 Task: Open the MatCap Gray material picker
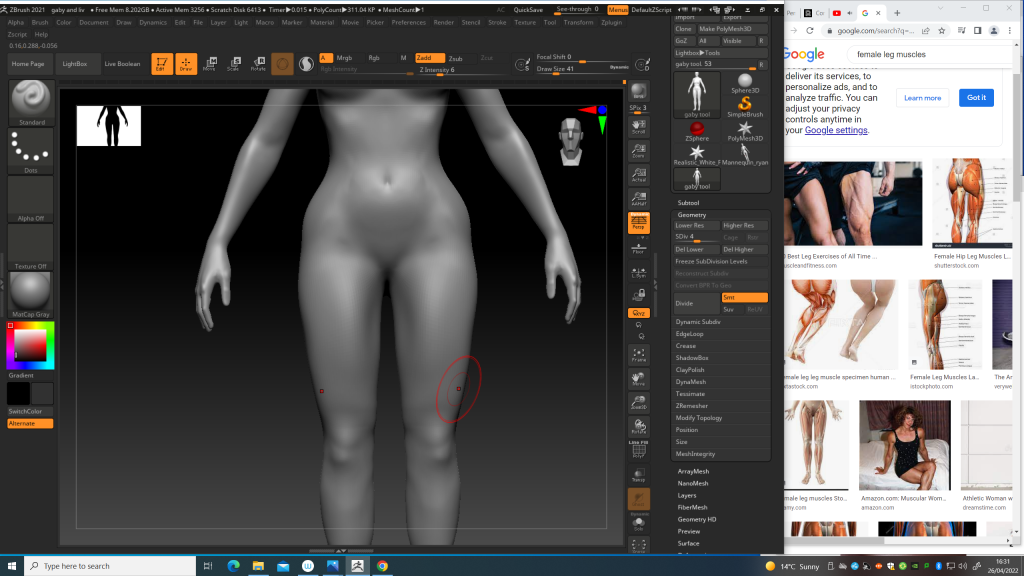(x=31, y=295)
